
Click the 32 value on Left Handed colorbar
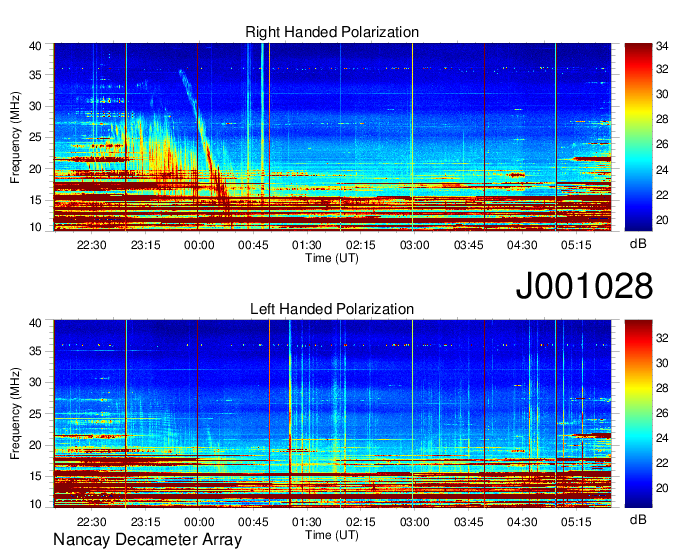pyautogui.click(x=662, y=337)
